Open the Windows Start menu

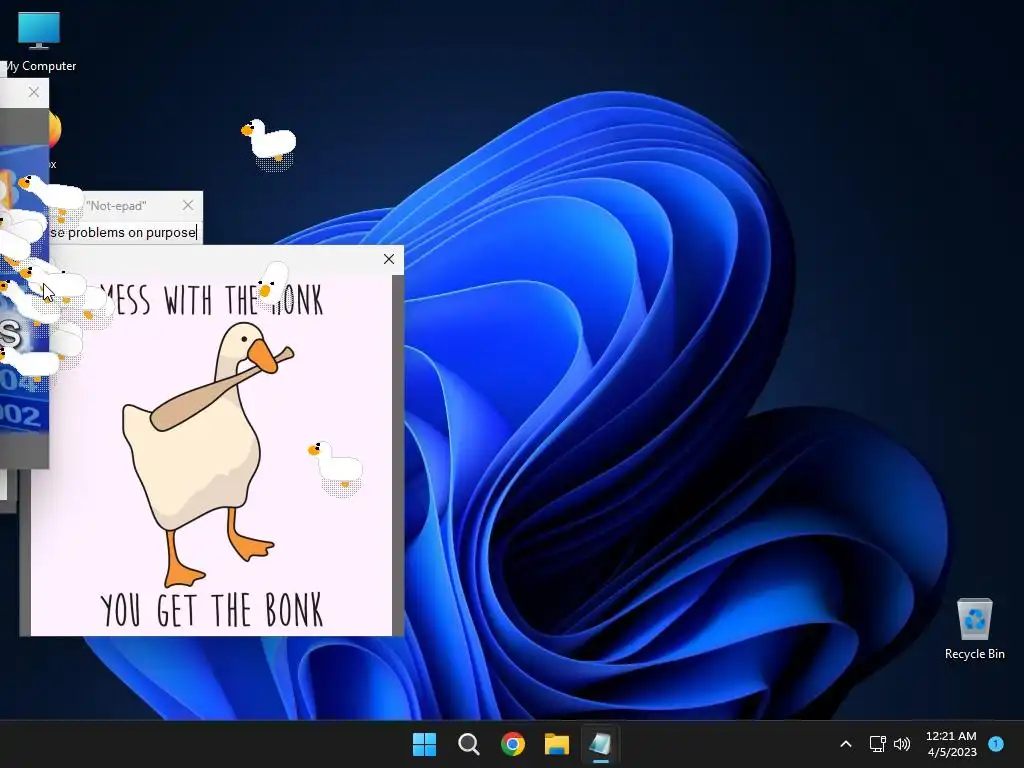click(424, 744)
